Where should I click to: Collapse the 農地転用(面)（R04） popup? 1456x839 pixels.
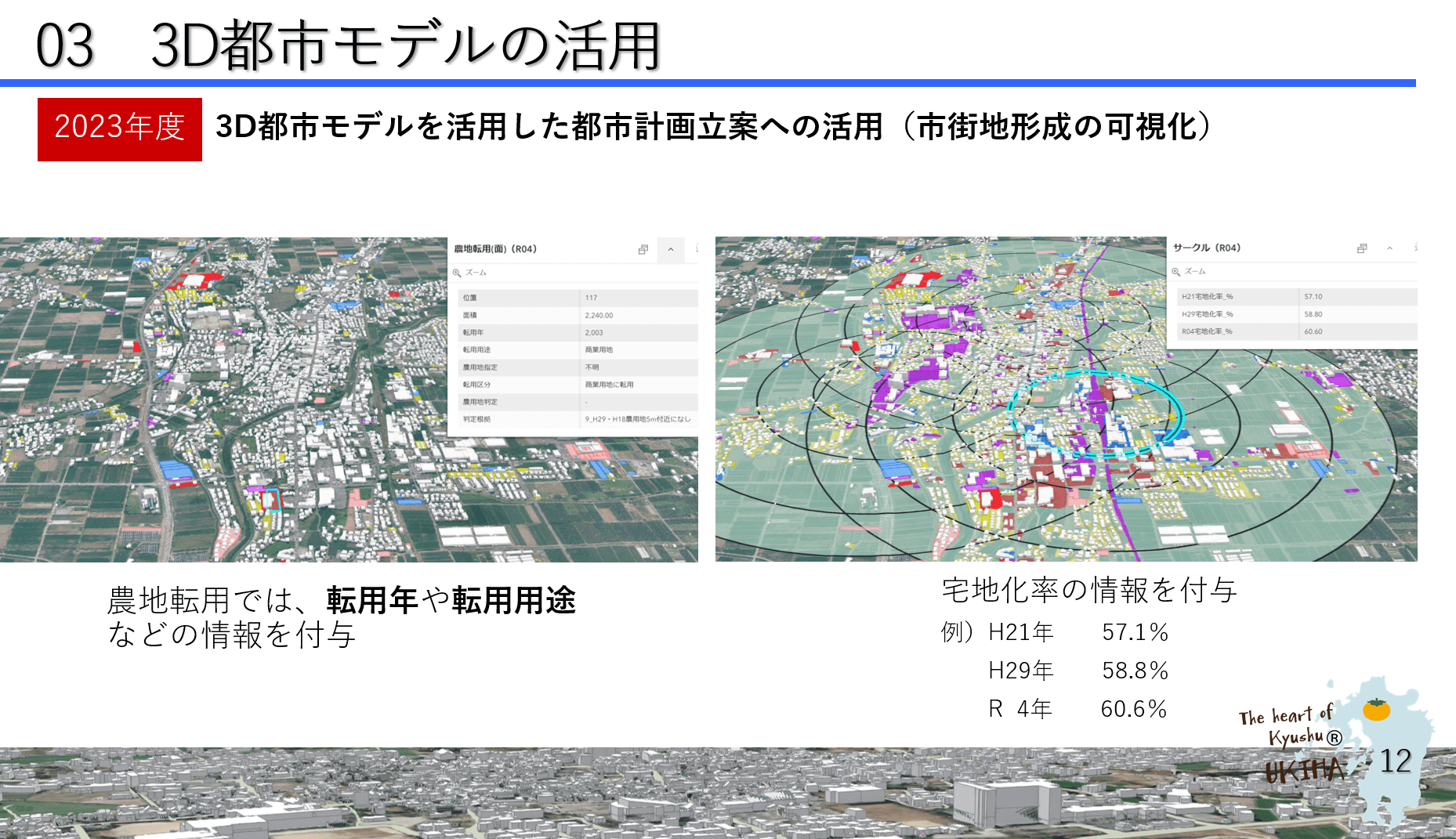tap(671, 249)
